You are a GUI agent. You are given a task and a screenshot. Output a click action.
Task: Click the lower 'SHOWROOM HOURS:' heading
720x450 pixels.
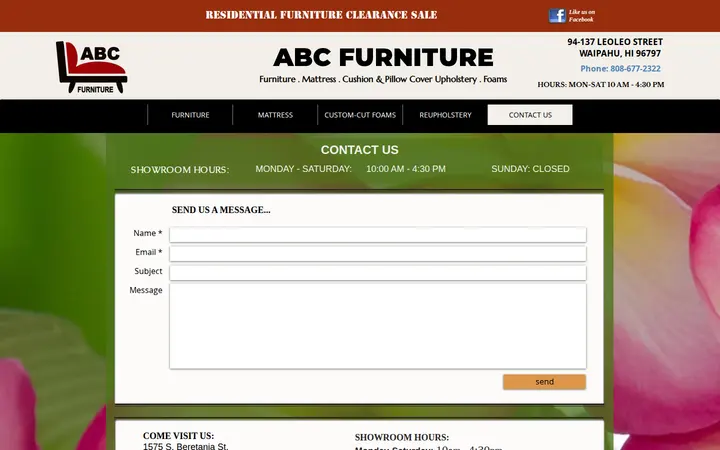point(402,437)
